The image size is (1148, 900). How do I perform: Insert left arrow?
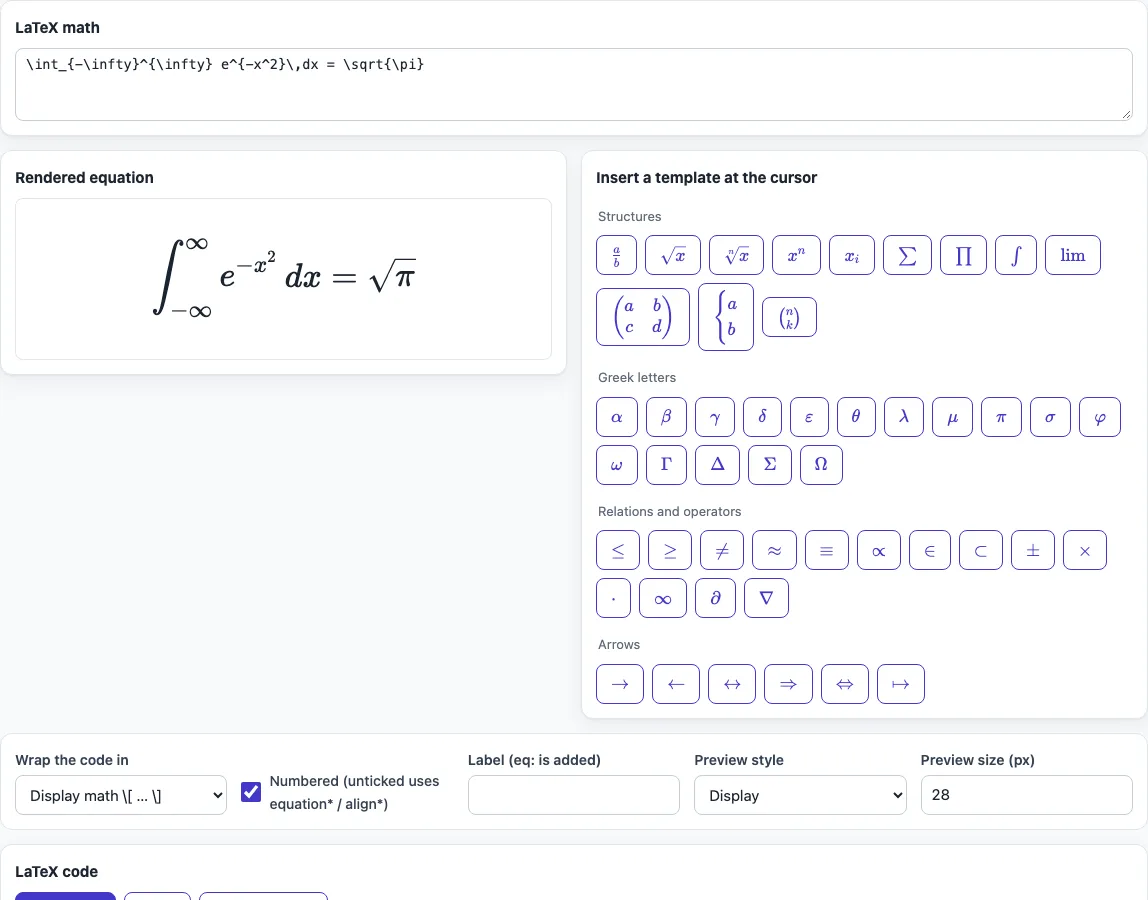[x=676, y=684]
